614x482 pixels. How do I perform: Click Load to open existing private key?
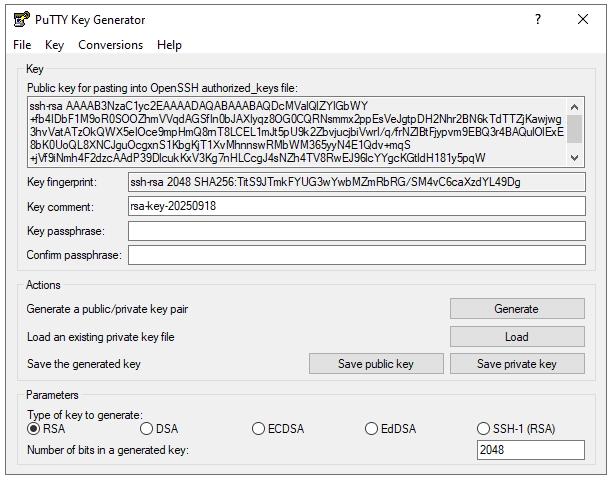516,337
